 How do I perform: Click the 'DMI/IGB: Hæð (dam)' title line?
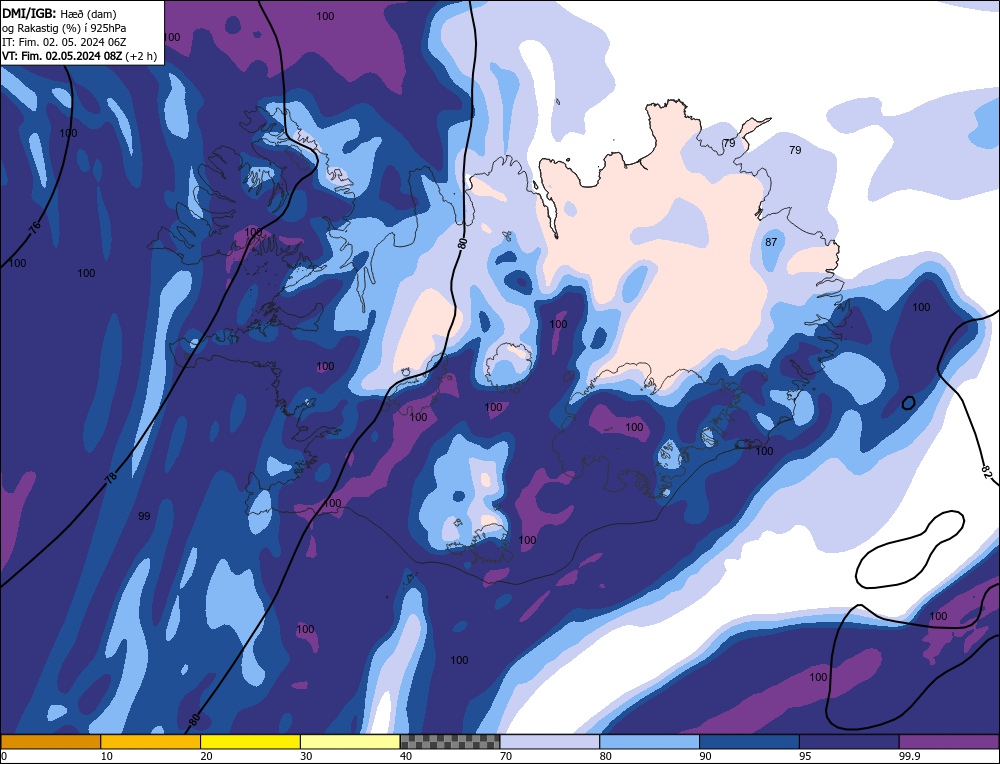[x=59, y=13]
